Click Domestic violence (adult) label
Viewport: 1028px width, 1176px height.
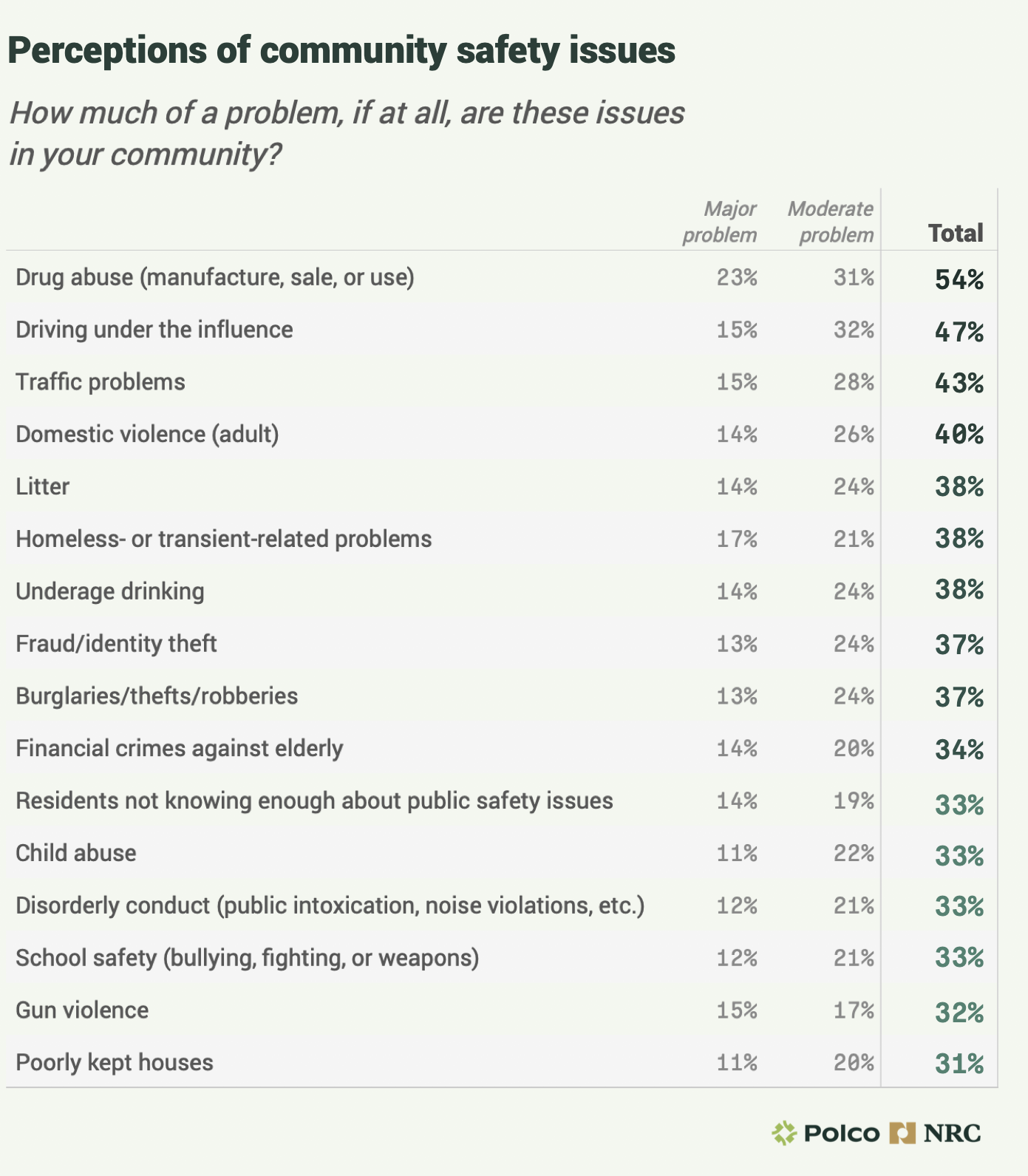click(x=148, y=434)
